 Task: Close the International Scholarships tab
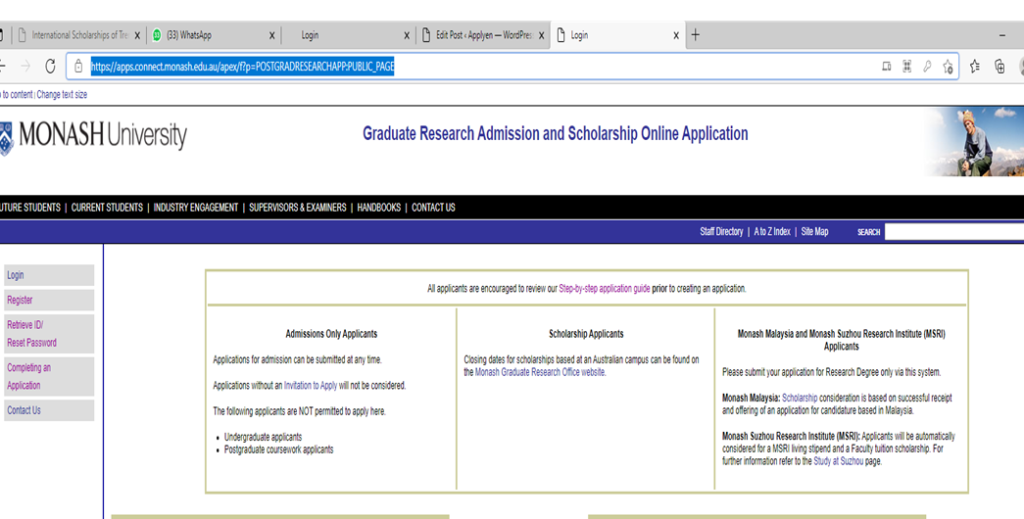pos(137,36)
